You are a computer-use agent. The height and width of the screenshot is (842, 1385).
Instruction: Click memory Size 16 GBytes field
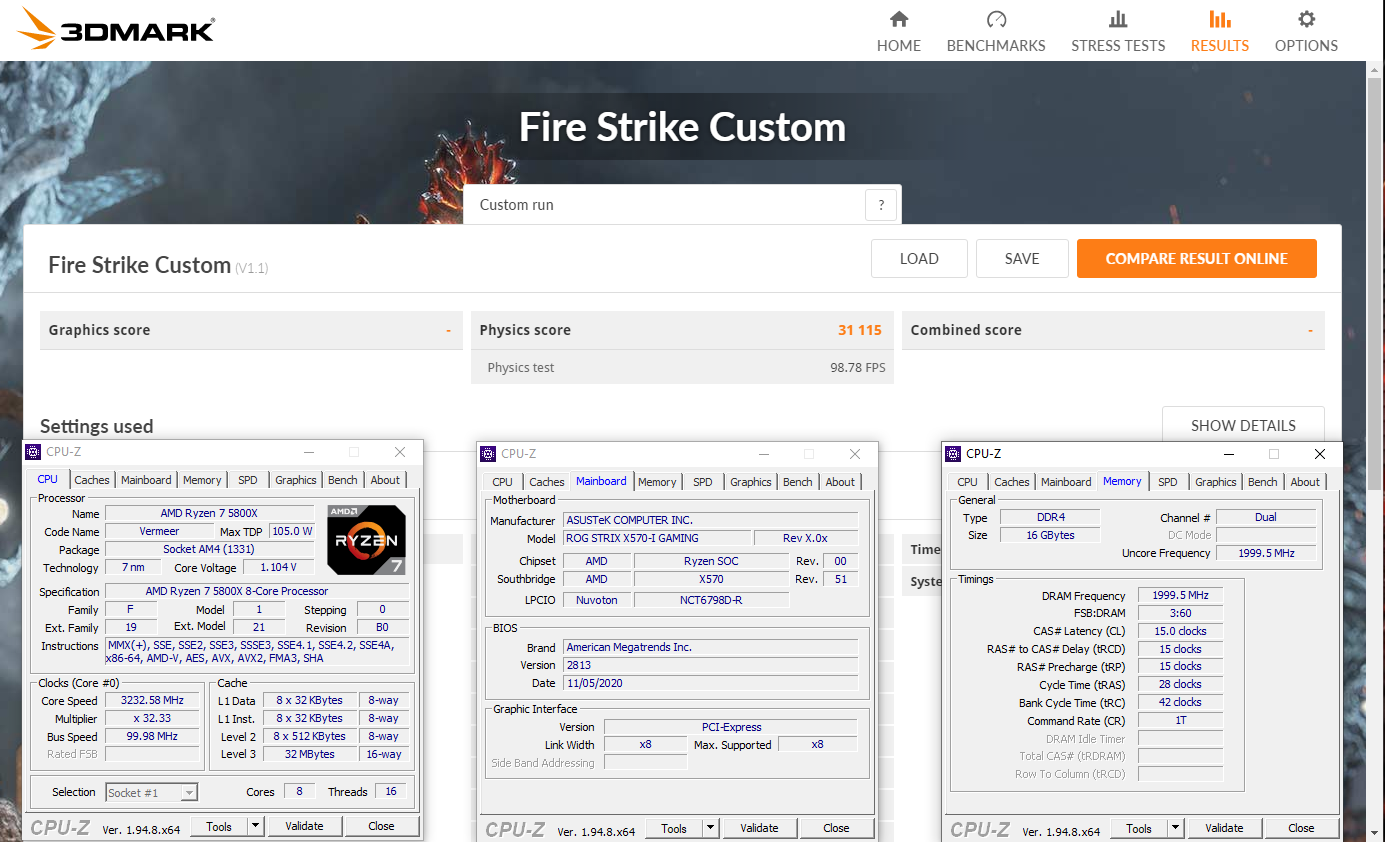coord(1049,535)
